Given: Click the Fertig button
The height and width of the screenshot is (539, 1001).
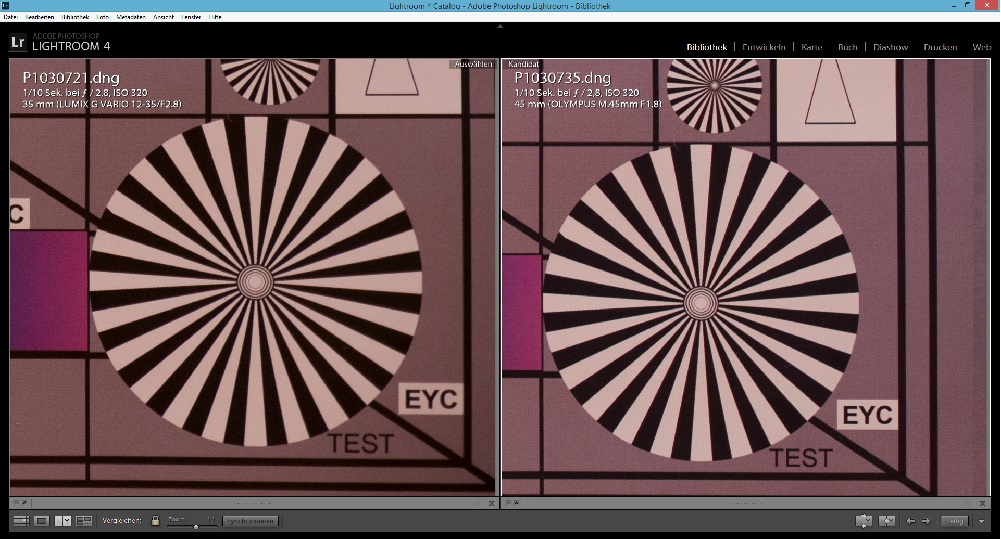Looking at the screenshot, I should point(956,521).
